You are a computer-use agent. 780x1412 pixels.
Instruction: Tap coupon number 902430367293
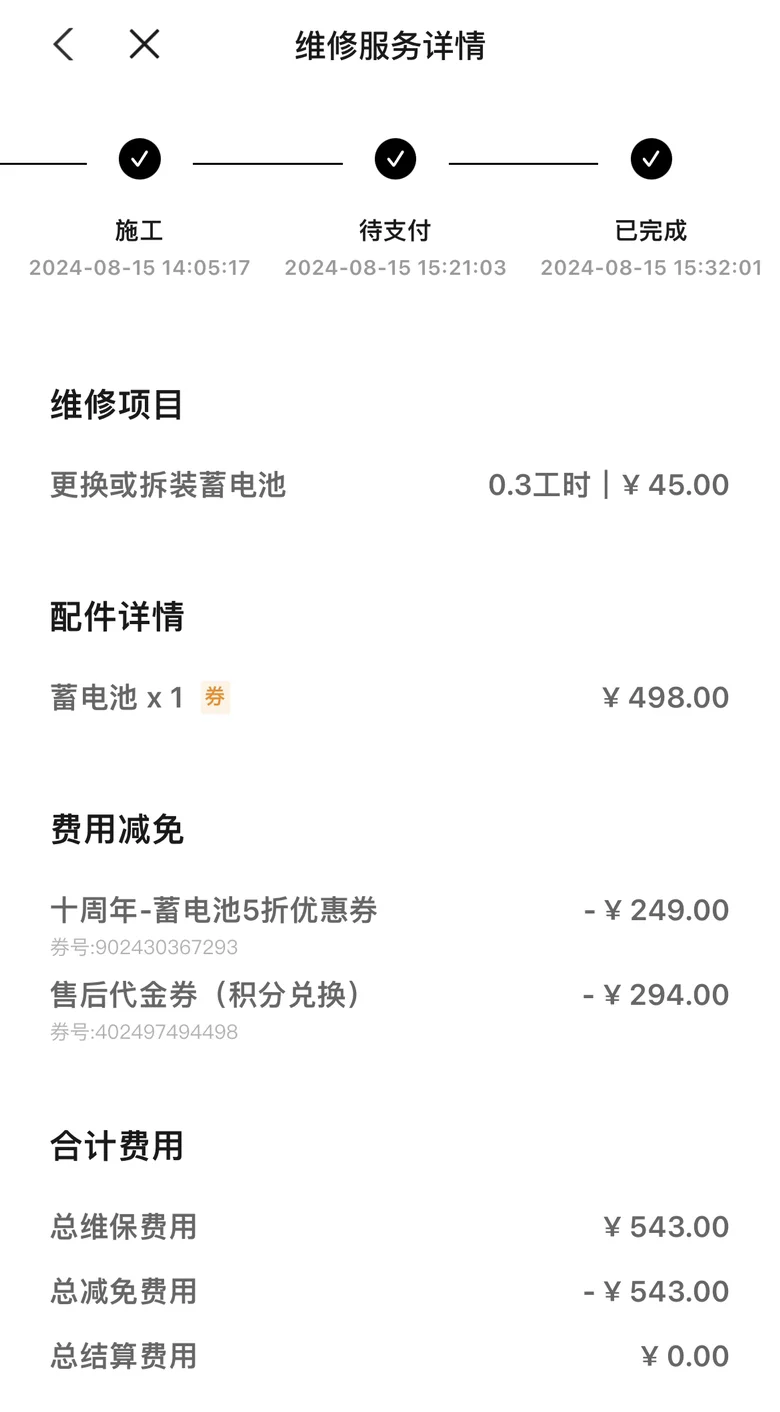[144, 947]
